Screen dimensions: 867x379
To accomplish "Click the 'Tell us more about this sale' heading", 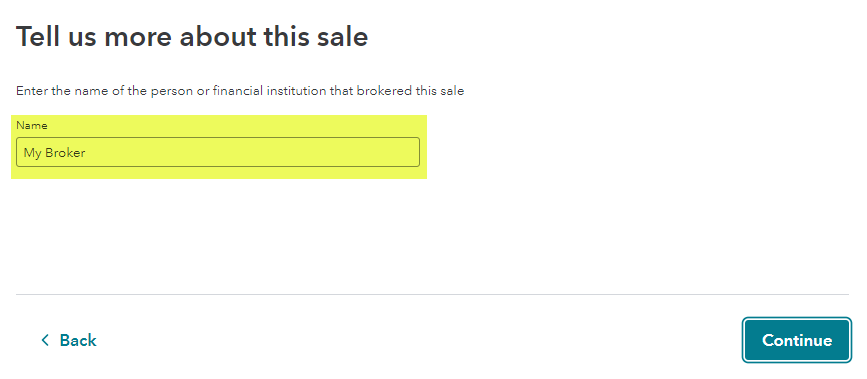I will 192,37.
